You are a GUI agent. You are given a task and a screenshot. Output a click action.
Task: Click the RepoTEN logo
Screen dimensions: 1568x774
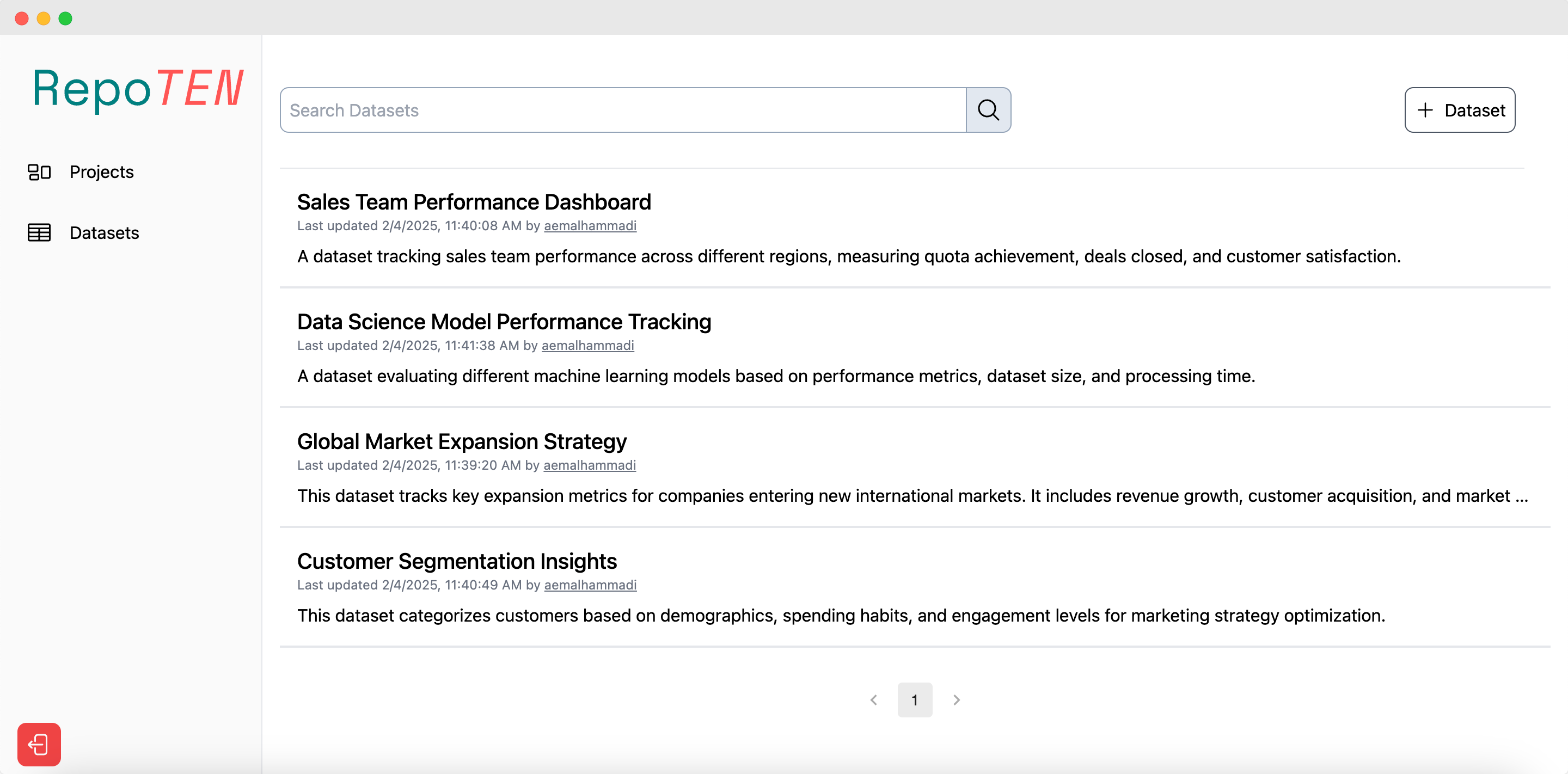[138, 89]
